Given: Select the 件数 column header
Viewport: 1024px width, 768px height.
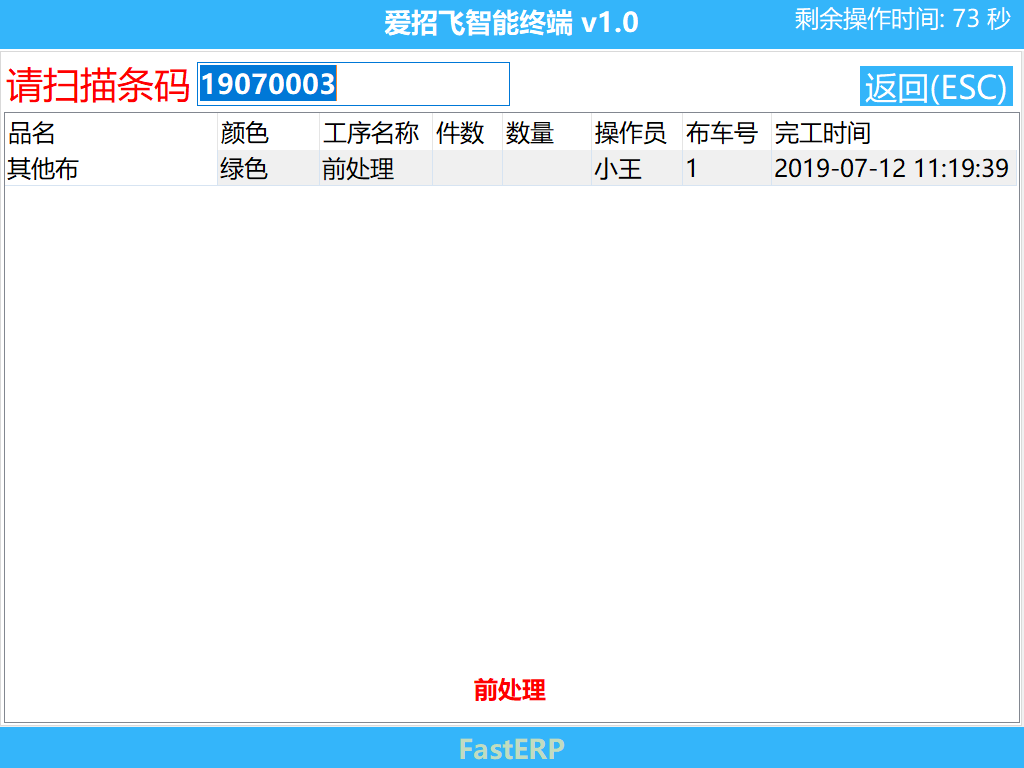Looking at the screenshot, I should [x=467, y=133].
